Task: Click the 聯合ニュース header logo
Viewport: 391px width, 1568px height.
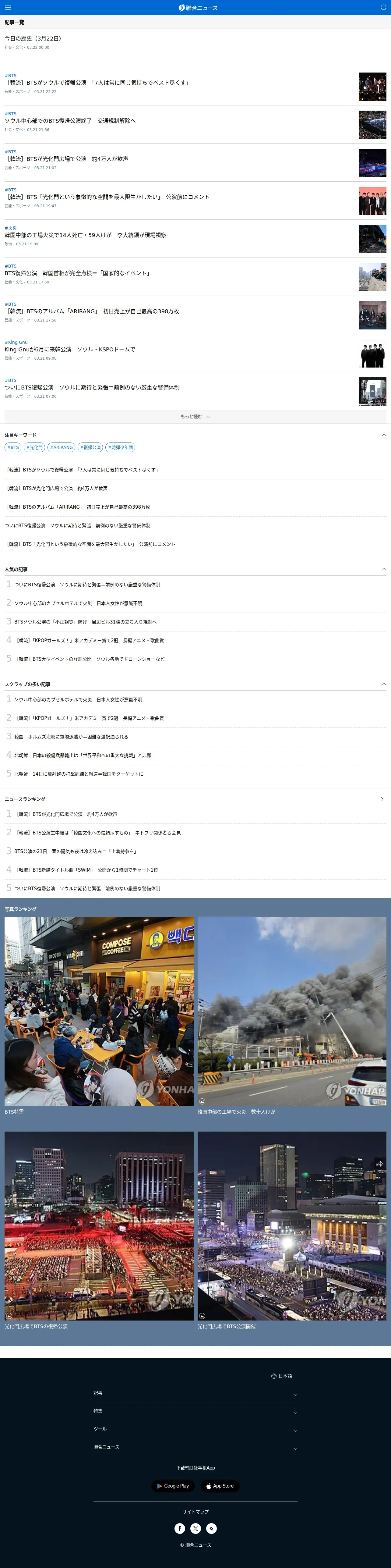Action: (198, 7)
